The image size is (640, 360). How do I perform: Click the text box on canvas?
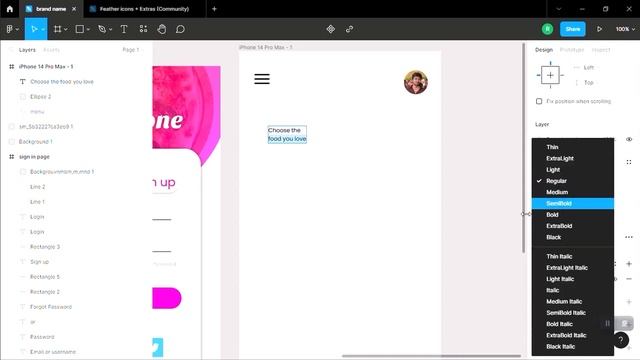pyautogui.click(x=287, y=134)
